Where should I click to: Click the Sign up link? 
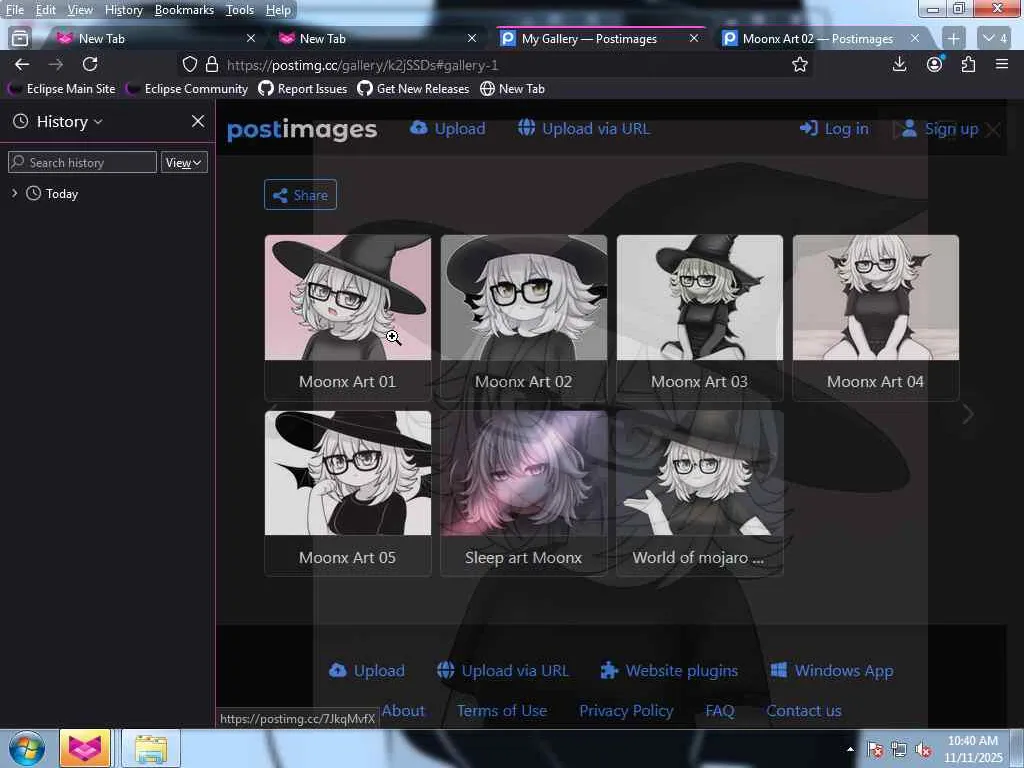tap(940, 129)
